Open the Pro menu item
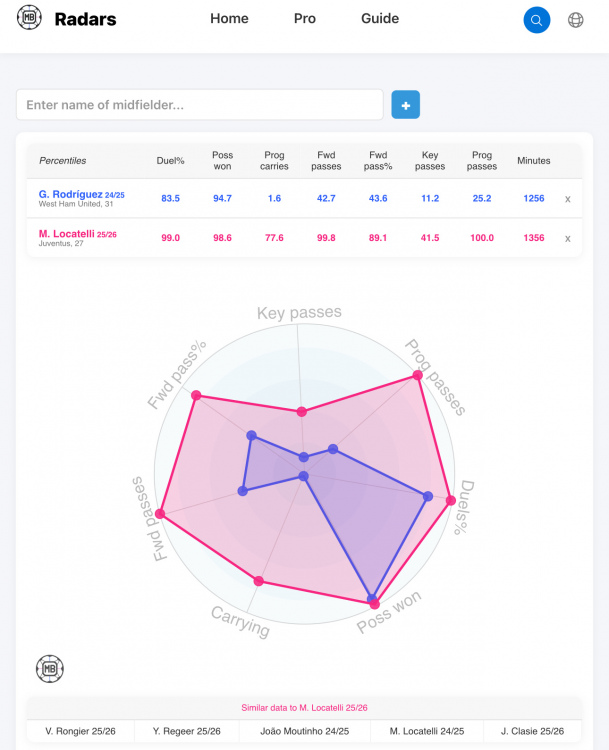 tap(305, 19)
